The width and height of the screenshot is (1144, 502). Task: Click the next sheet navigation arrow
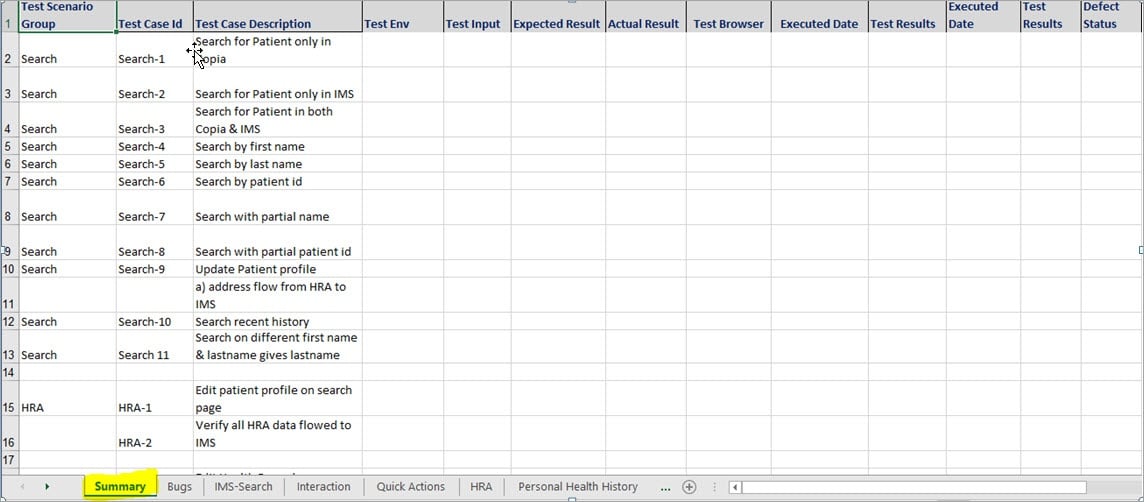47,487
